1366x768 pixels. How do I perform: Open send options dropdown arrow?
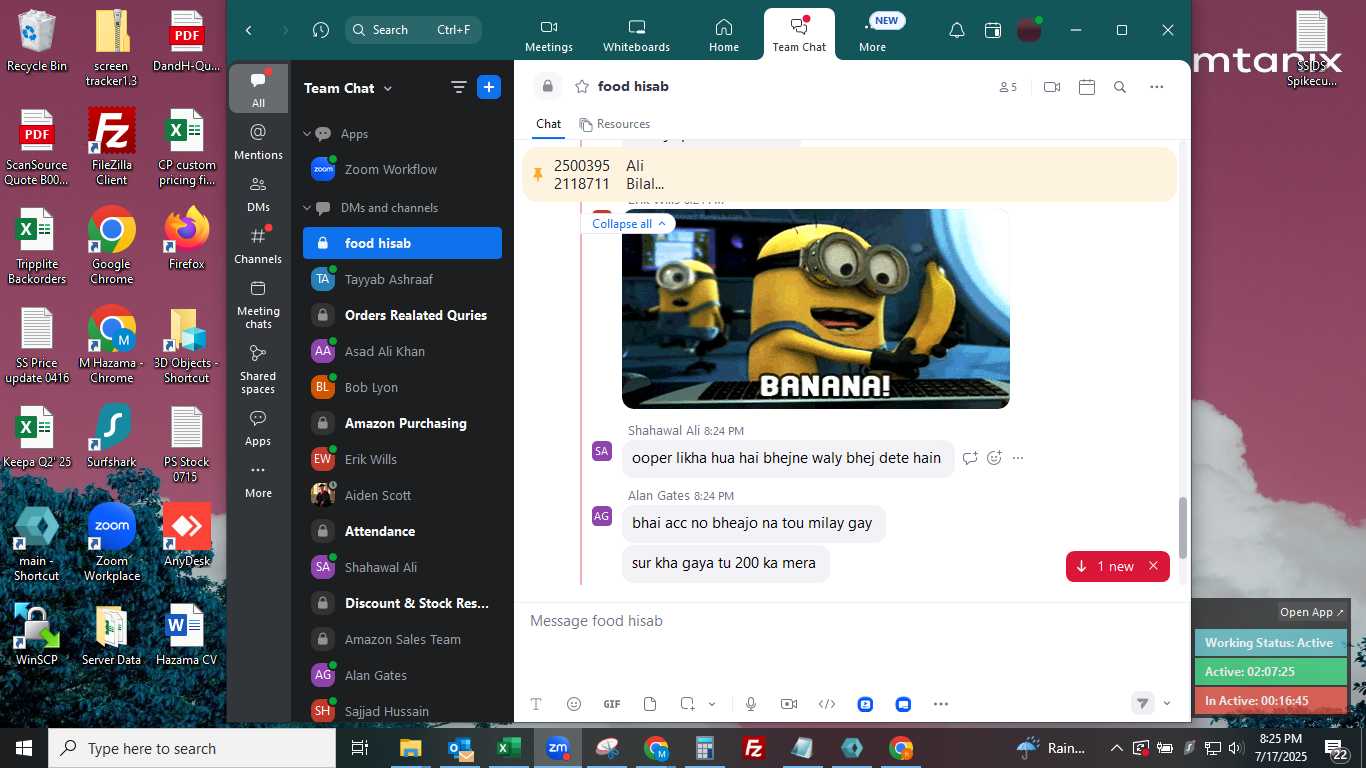point(1167,704)
